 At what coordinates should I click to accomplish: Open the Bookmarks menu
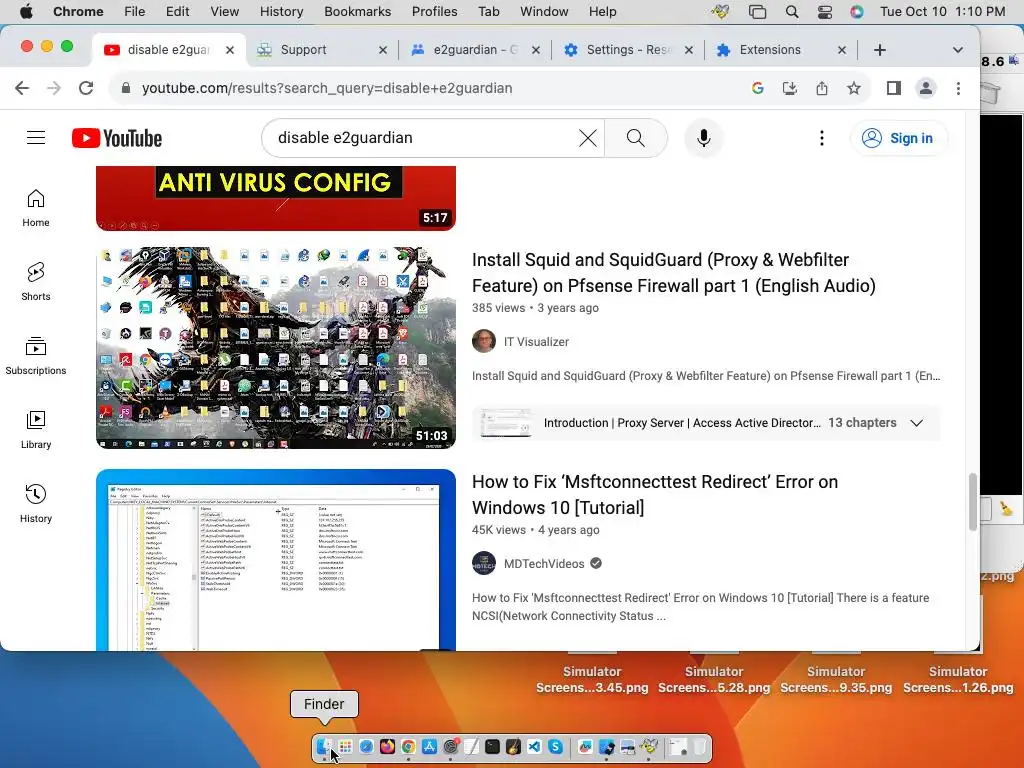(357, 12)
